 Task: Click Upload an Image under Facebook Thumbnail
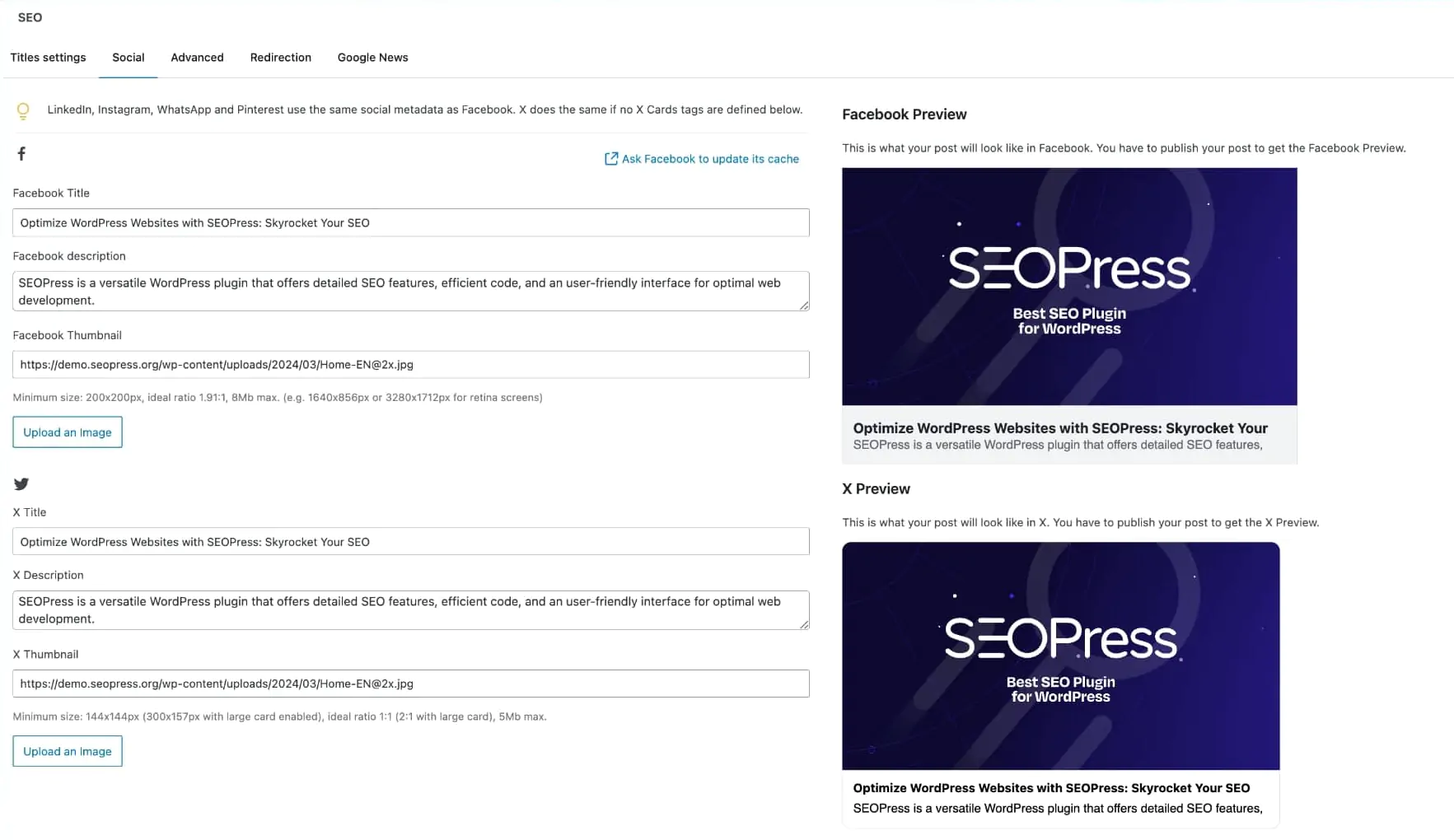(67, 432)
